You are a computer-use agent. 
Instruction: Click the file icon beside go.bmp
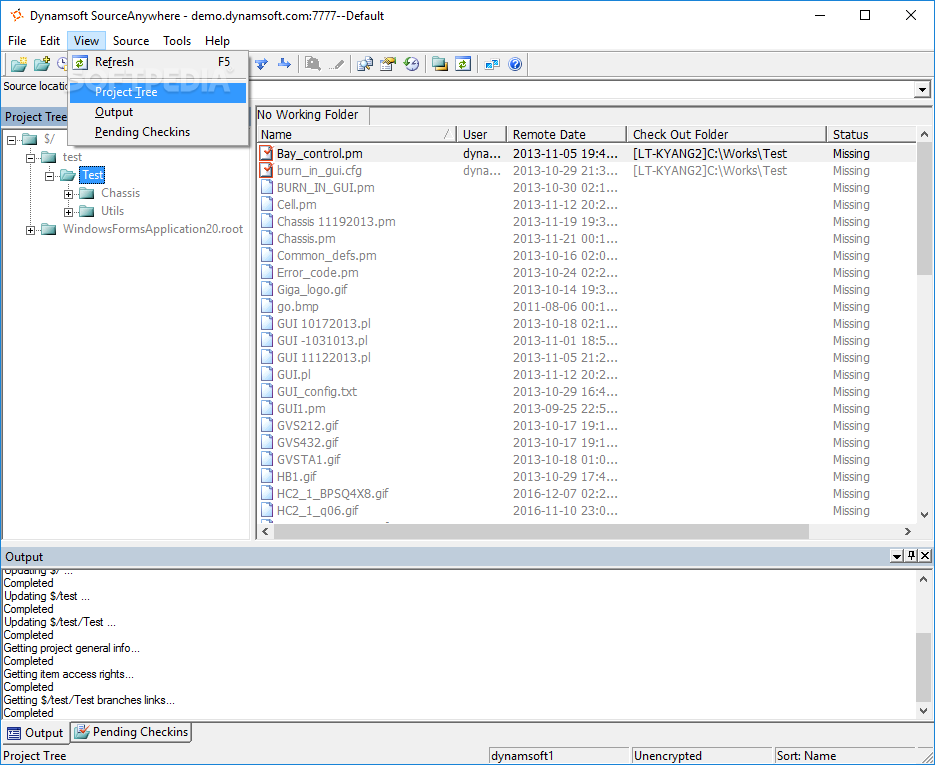point(267,306)
